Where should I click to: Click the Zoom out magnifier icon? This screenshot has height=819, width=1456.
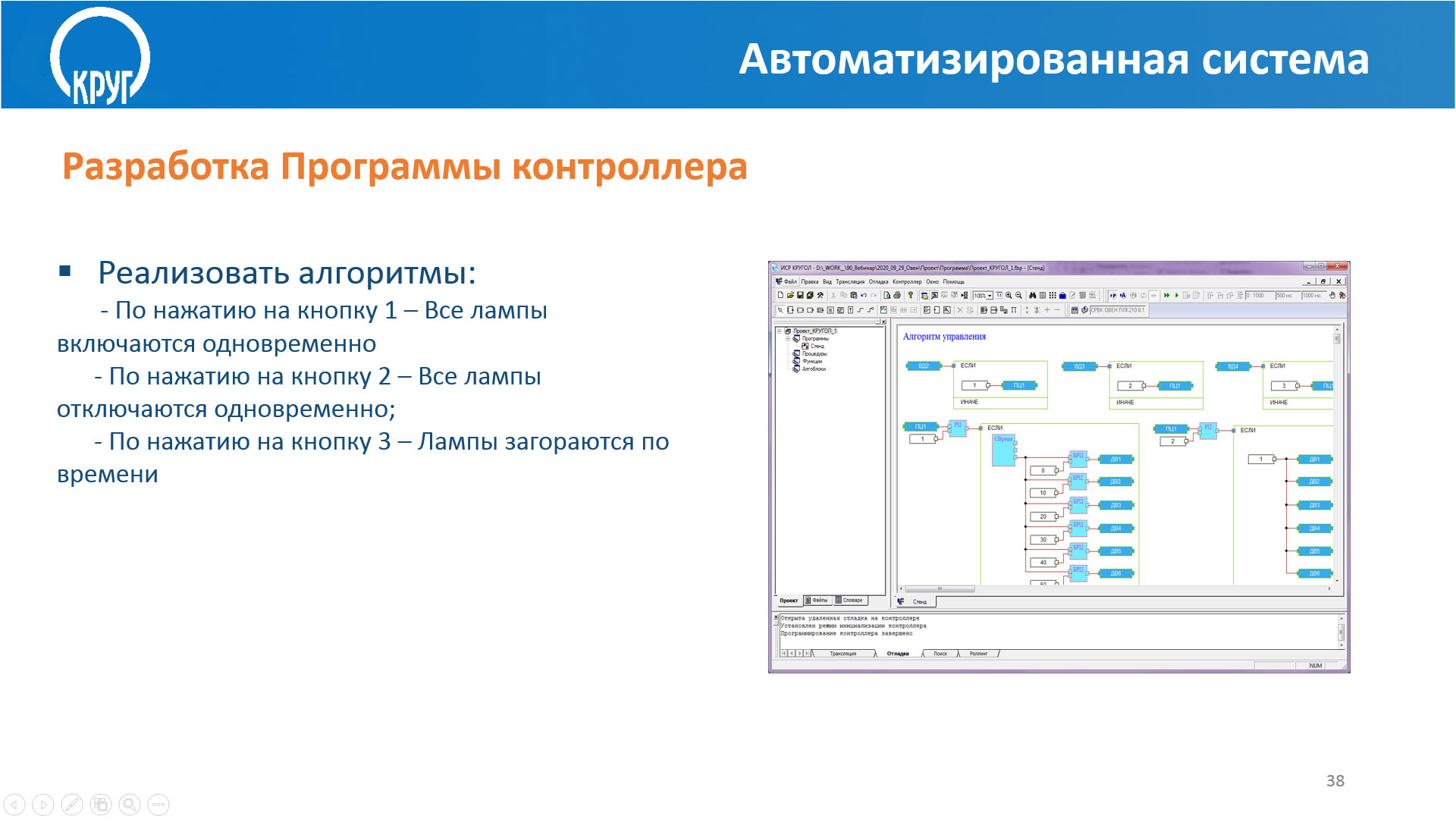point(1018,295)
